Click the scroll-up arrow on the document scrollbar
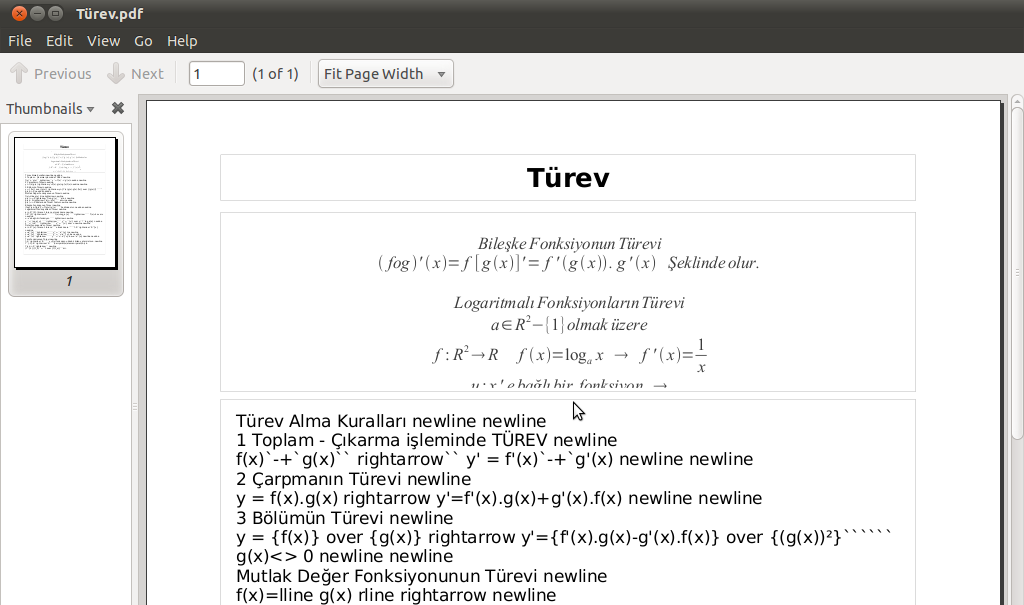The image size is (1024, 605). tap(1017, 101)
